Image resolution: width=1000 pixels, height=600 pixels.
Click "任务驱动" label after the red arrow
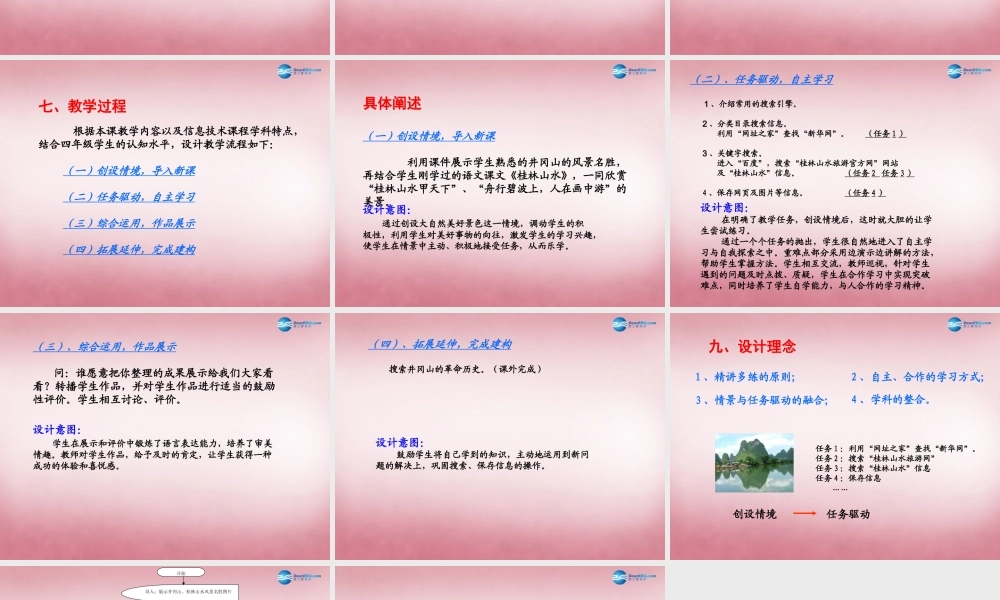848,515
